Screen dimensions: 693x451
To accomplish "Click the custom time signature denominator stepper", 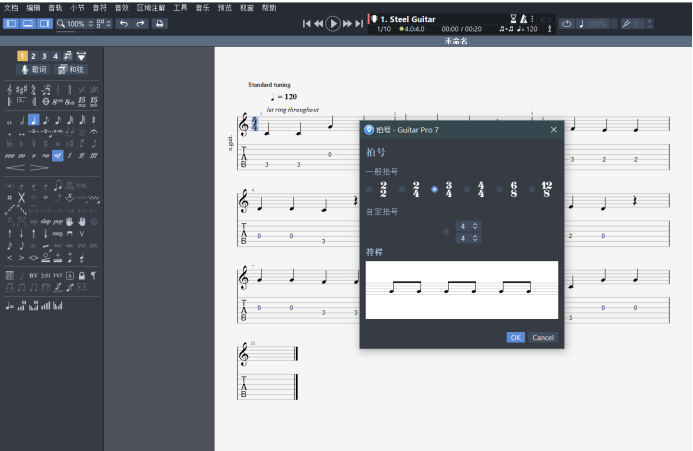I will pyautogui.click(x=468, y=238).
